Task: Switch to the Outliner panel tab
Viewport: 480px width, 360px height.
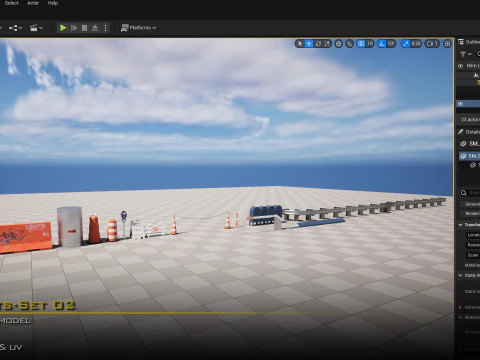Action: tap(469, 42)
